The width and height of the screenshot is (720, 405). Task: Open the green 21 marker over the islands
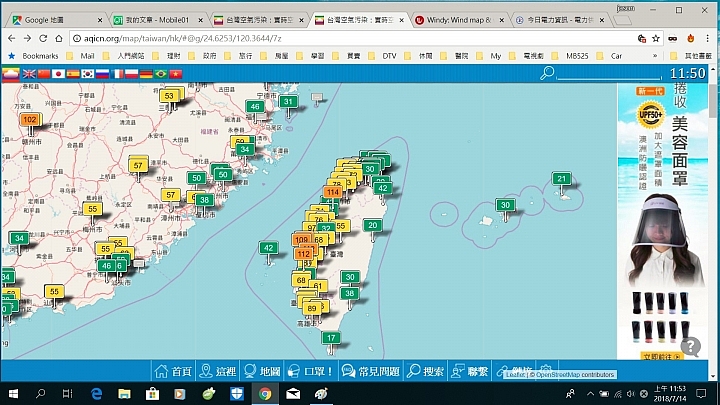coord(561,179)
